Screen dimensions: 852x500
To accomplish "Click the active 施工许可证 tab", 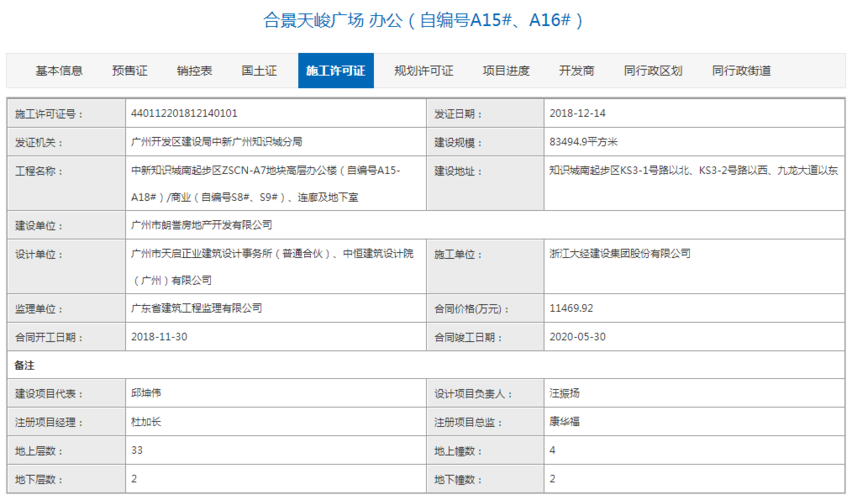I will [x=336, y=71].
